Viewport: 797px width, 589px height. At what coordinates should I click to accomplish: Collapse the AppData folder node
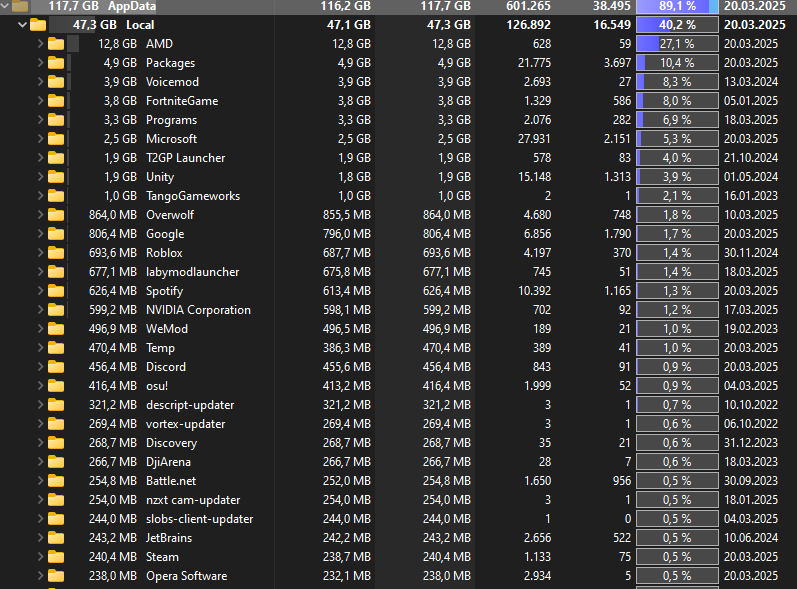[4, 6]
